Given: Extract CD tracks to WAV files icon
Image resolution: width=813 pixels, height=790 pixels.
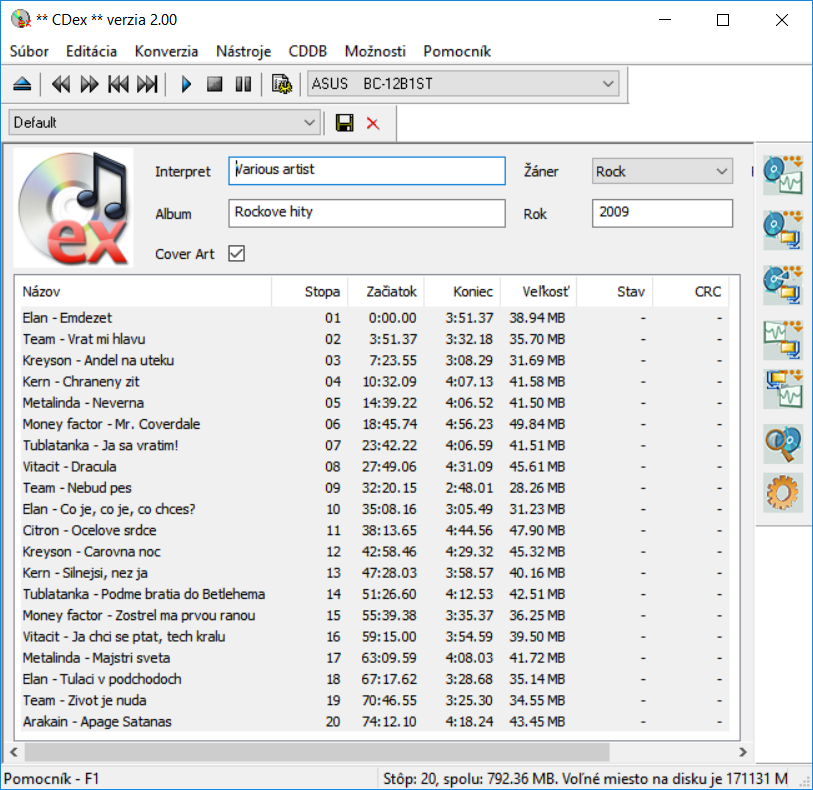Looking at the screenshot, I should 783,173.
